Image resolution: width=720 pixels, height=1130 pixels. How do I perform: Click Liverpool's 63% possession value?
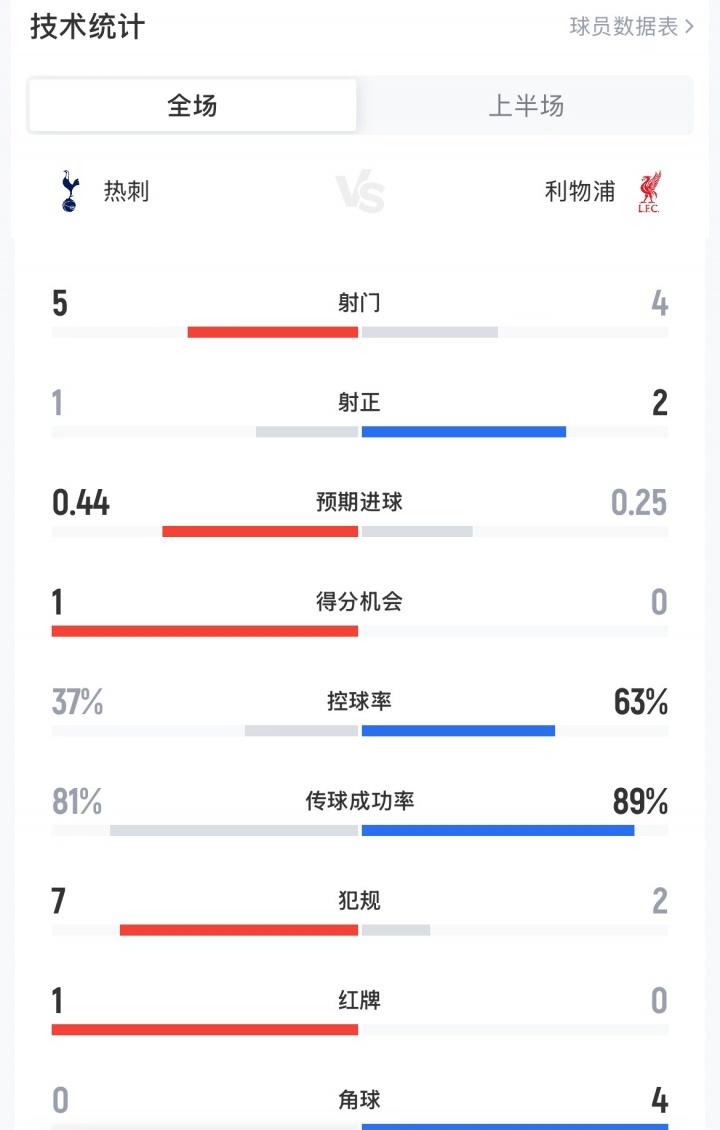pos(641,703)
